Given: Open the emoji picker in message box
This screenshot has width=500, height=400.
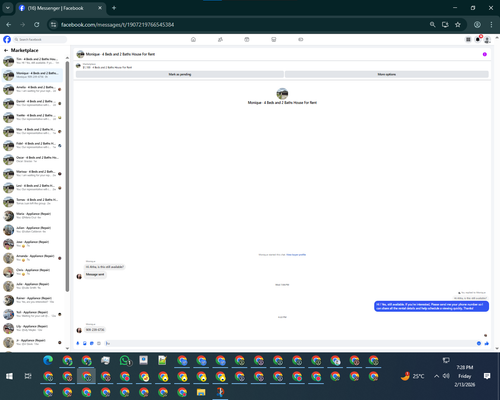Looking at the screenshot, I should (479, 343).
